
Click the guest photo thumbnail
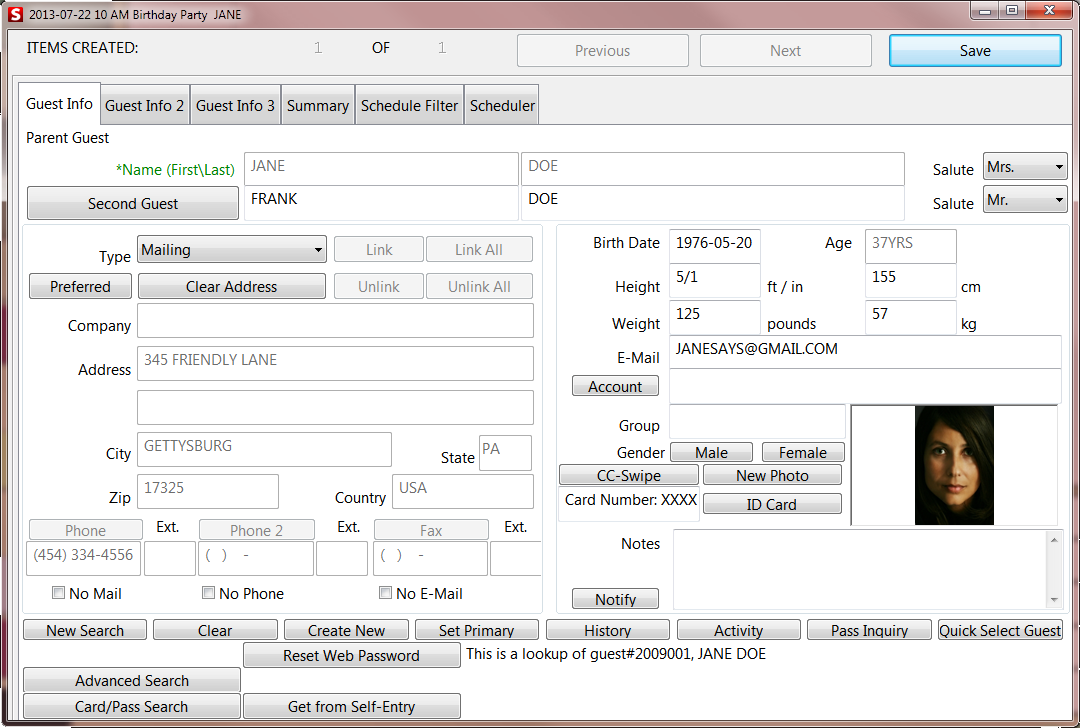[x=954, y=466]
